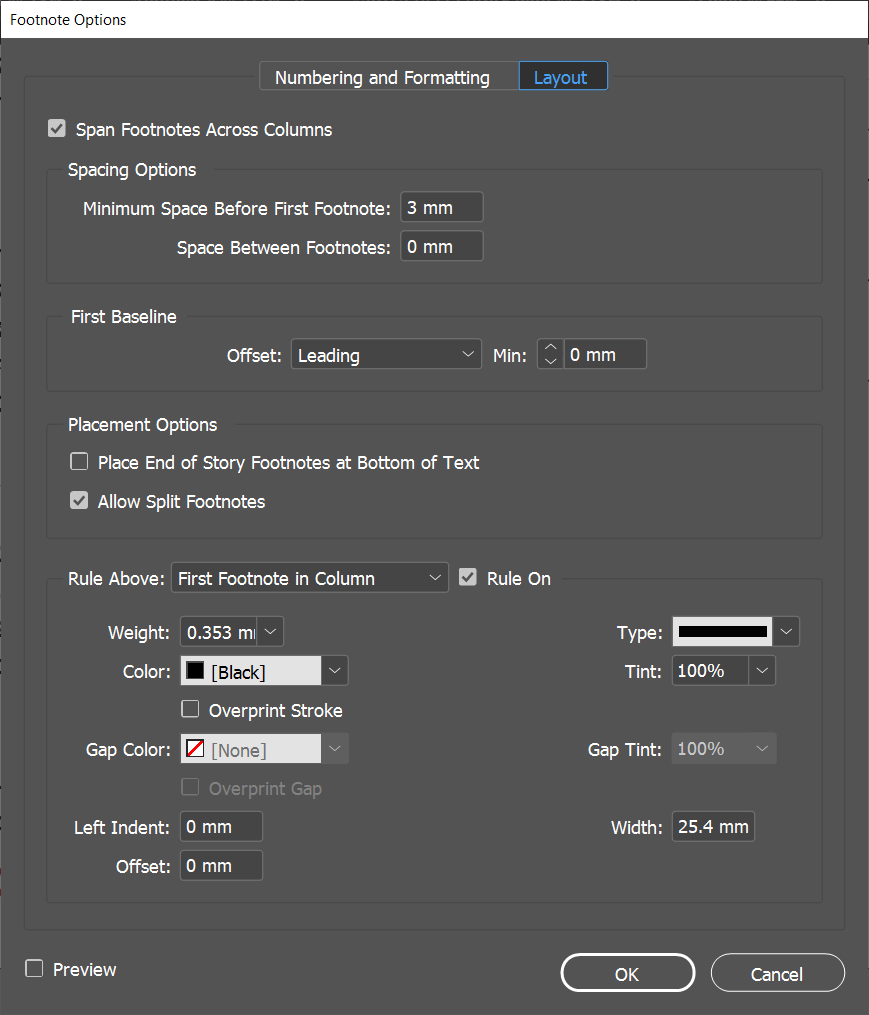Click the rule Width input field
This screenshot has height=1015, width=869.
pos(712,827)
